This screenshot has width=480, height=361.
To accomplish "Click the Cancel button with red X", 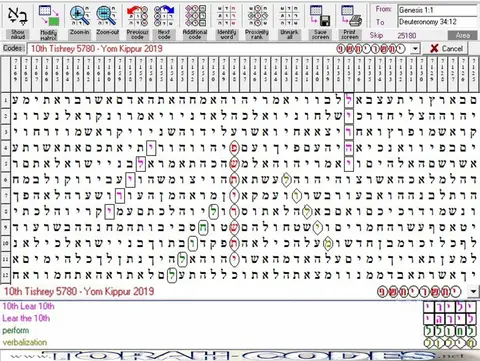I will (x=446, y=49).
